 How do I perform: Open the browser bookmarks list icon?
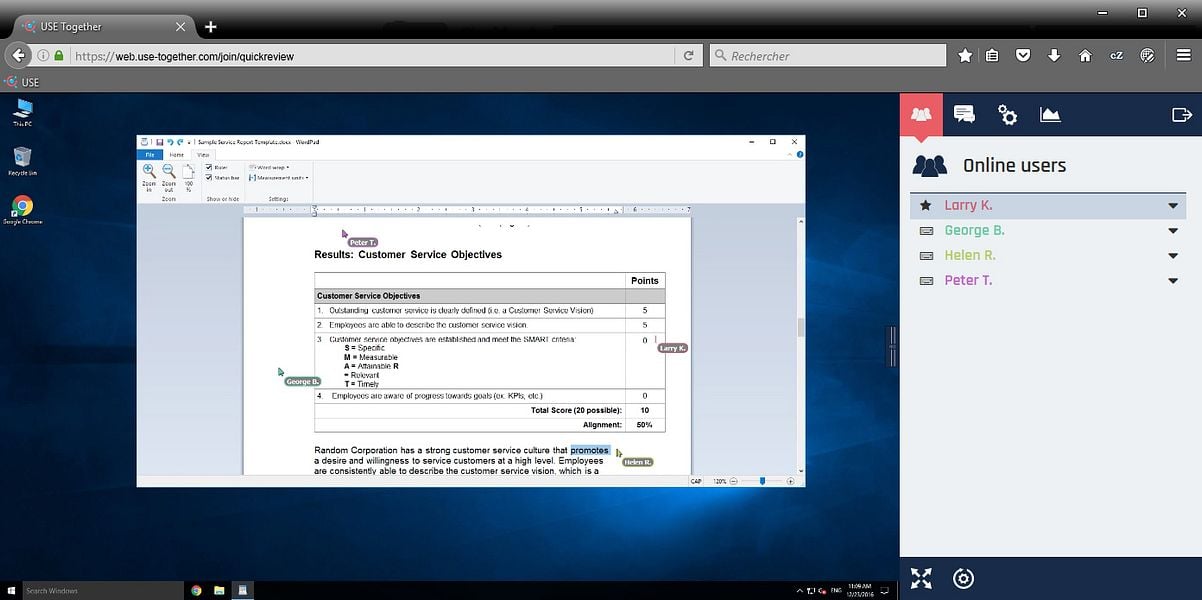(x=992, y=56)
